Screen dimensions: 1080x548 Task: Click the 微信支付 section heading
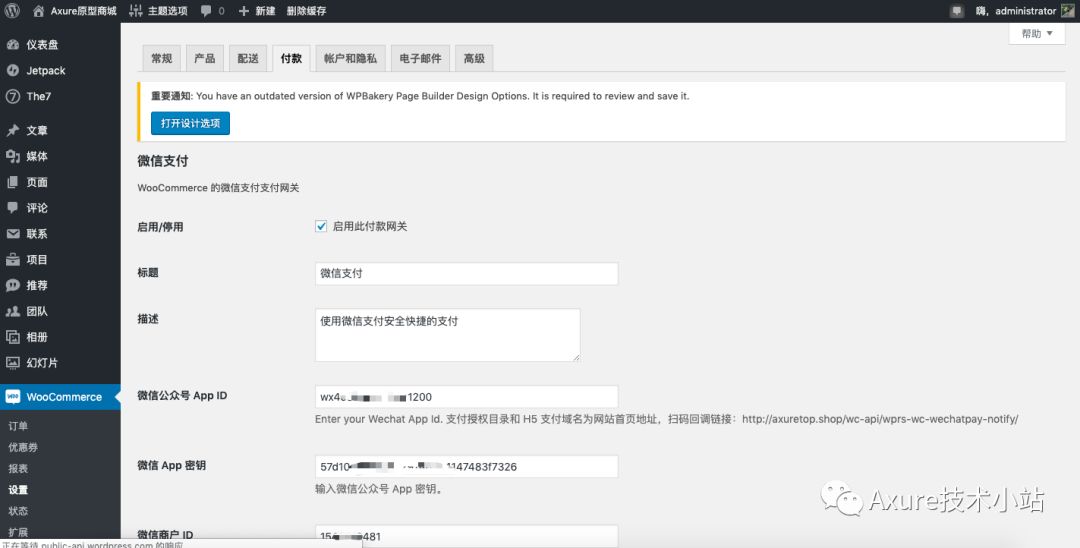point(163,161)
